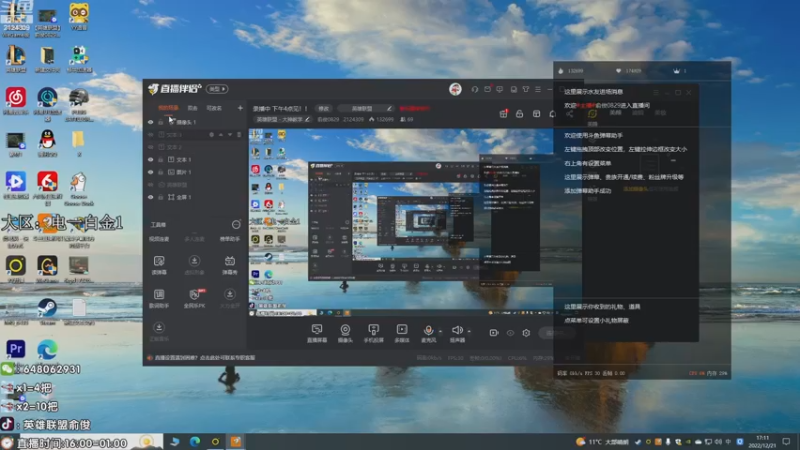
Task: Open gift box icon above preview
Action: pyautogui.click(x=504, y=113)
